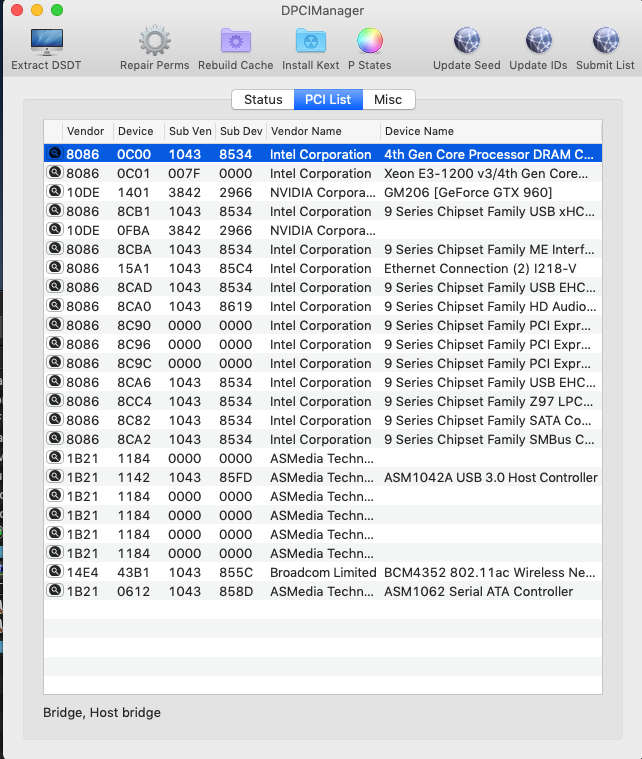
Task: Click lookup icon for Broadcom BCM4352 row
Action: pos(55,571)
